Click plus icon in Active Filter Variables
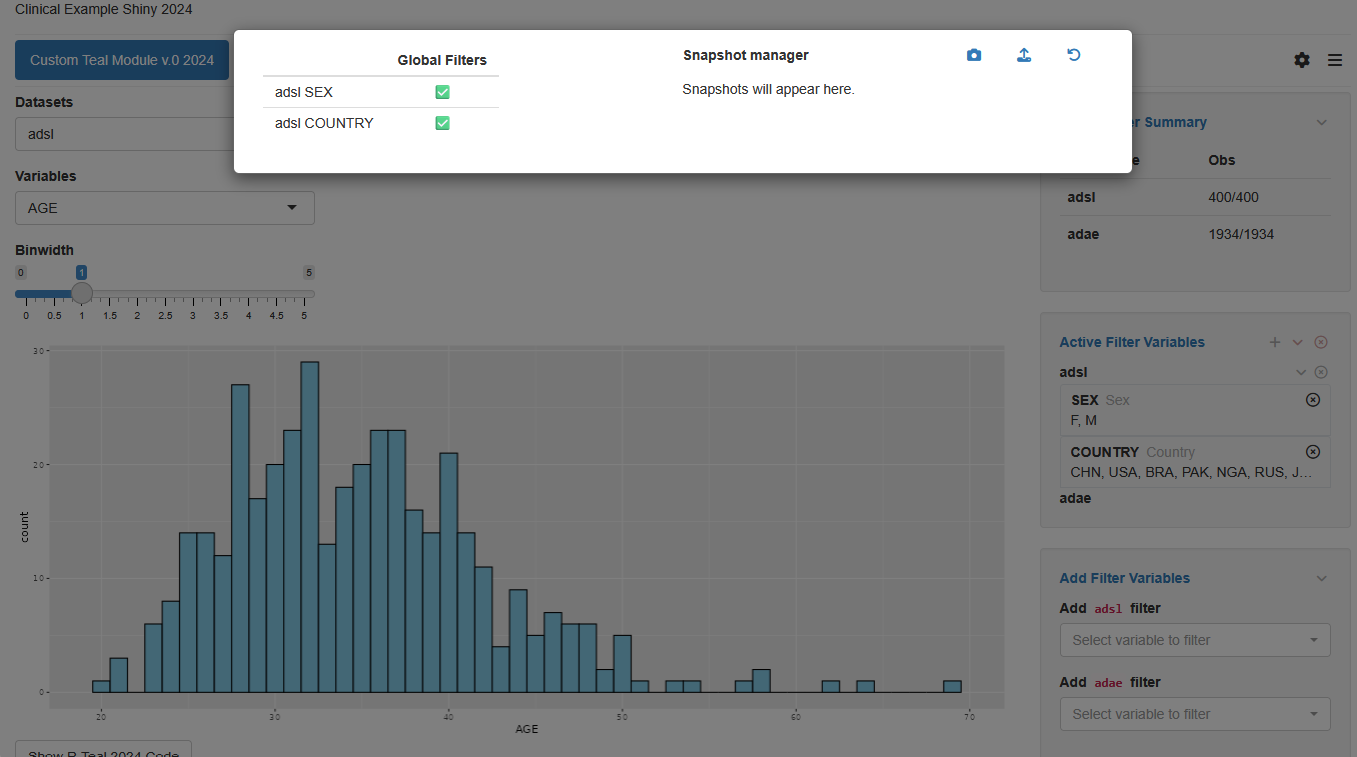This screenshot has height=757, width=1357. (x=1275, y=342)
